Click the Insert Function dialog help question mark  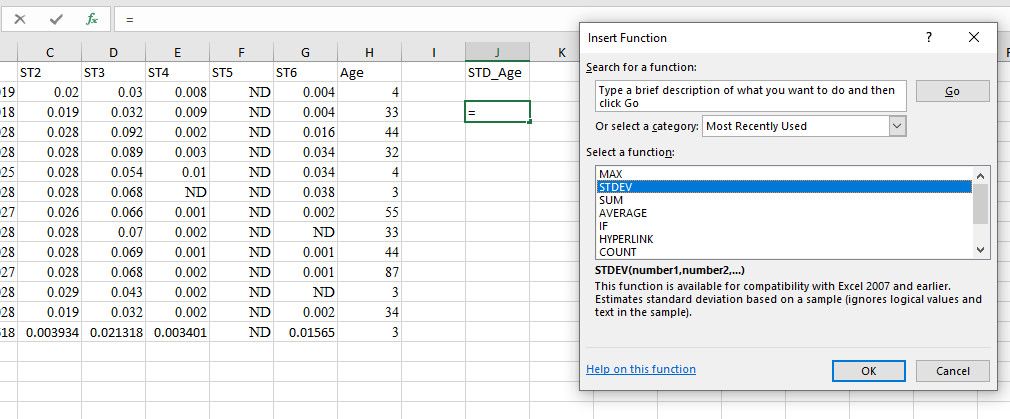[928, 37]
